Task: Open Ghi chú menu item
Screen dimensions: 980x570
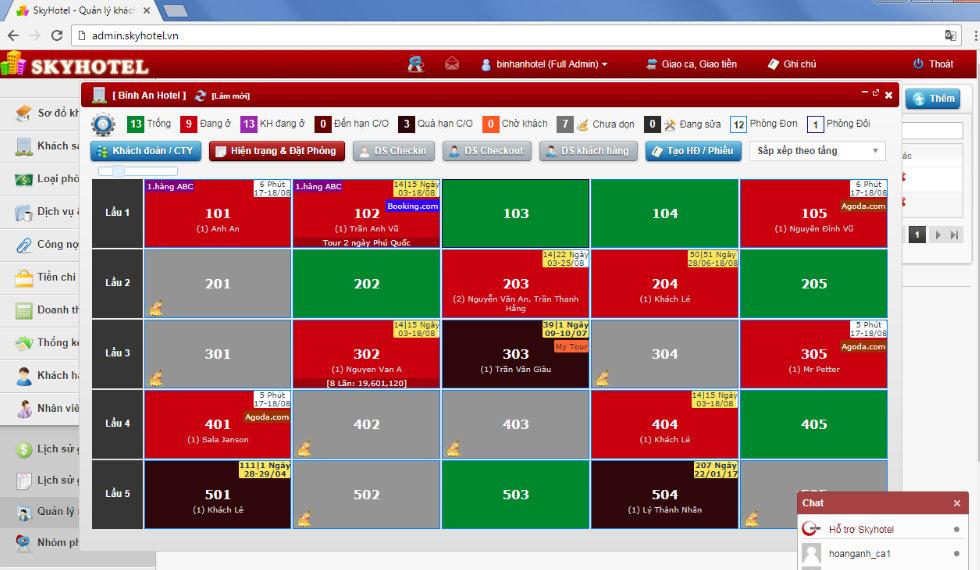Action: click(792, 64)
